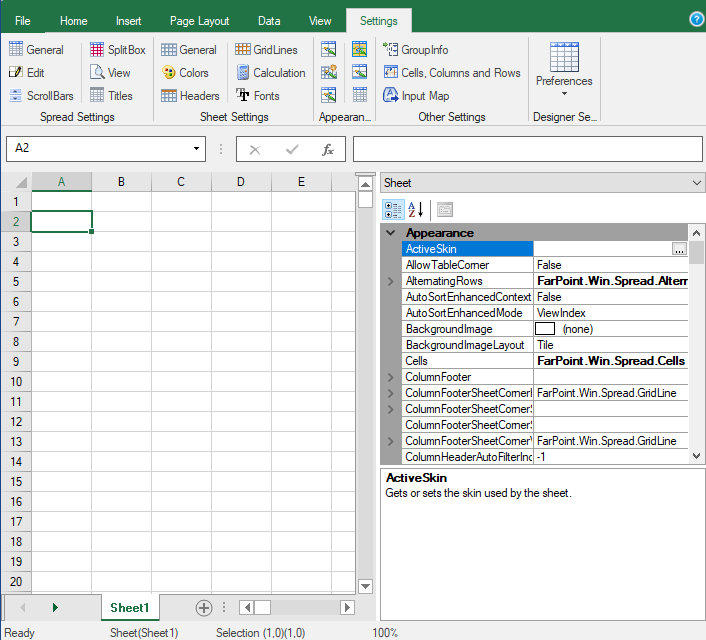Click the previous-sheet arrow
This screenshot has width=706, height=640.
(x=23, y=608)
